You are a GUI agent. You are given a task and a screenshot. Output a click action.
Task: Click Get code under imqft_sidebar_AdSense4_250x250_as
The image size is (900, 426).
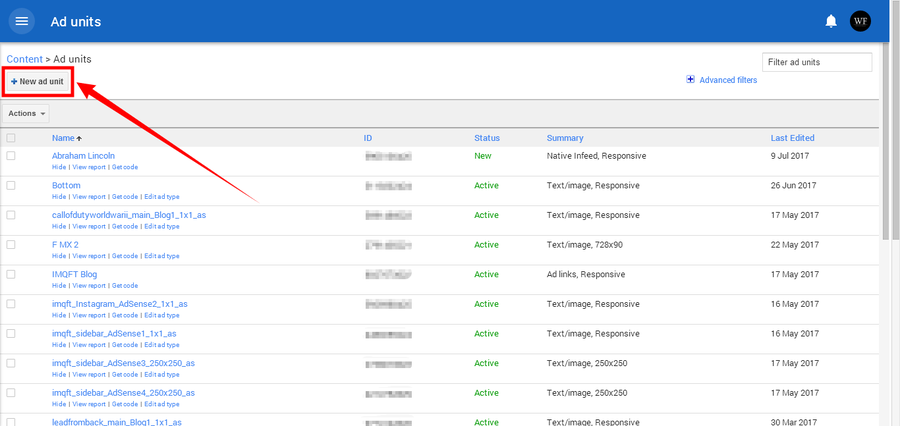click(125, 404)
